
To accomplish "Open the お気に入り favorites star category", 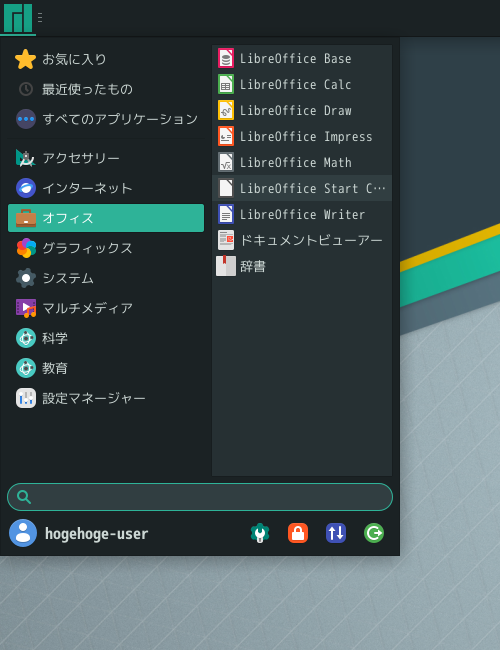I will coord(106,59).
